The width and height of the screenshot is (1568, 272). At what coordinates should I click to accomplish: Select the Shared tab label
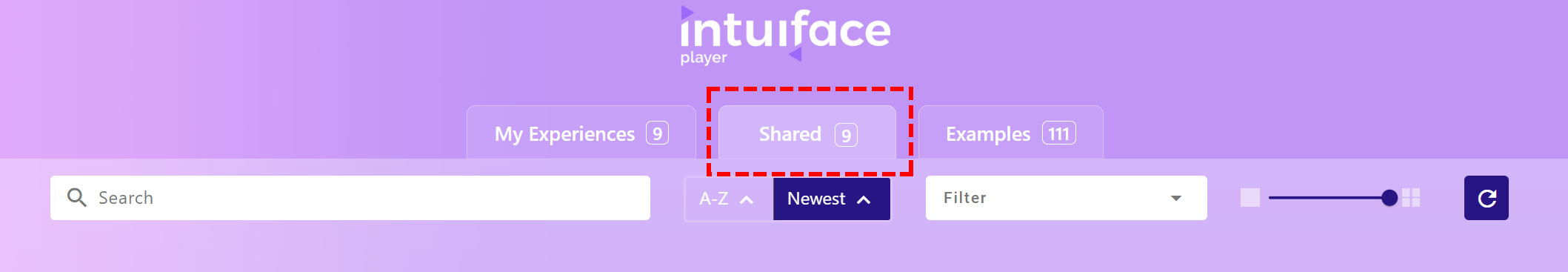[x=790, y=134]
